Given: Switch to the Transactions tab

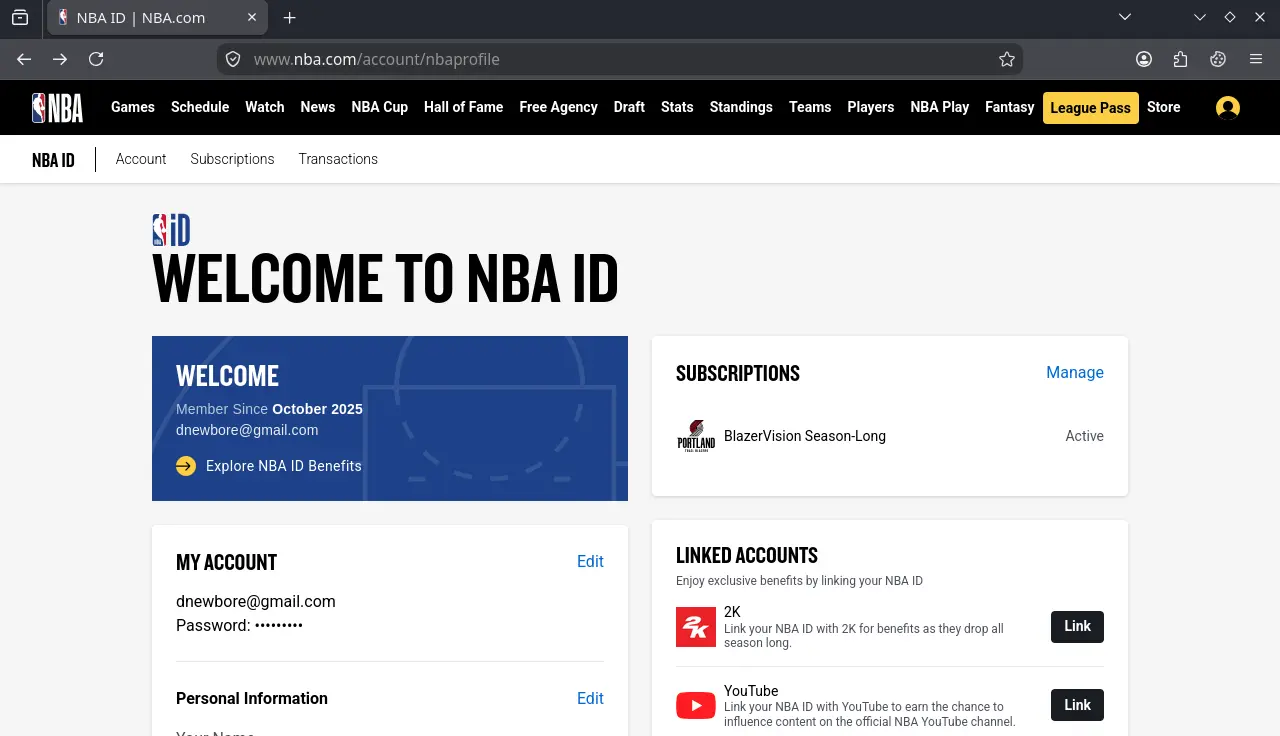Looking at the screenshot, I should [338, 159].
